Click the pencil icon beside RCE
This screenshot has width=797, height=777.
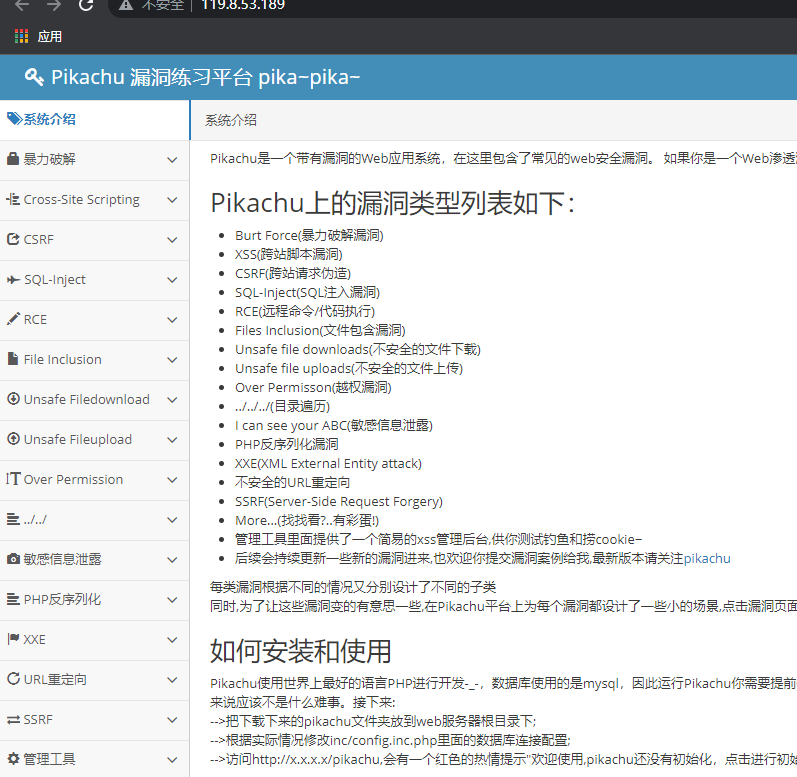[13, 319]
